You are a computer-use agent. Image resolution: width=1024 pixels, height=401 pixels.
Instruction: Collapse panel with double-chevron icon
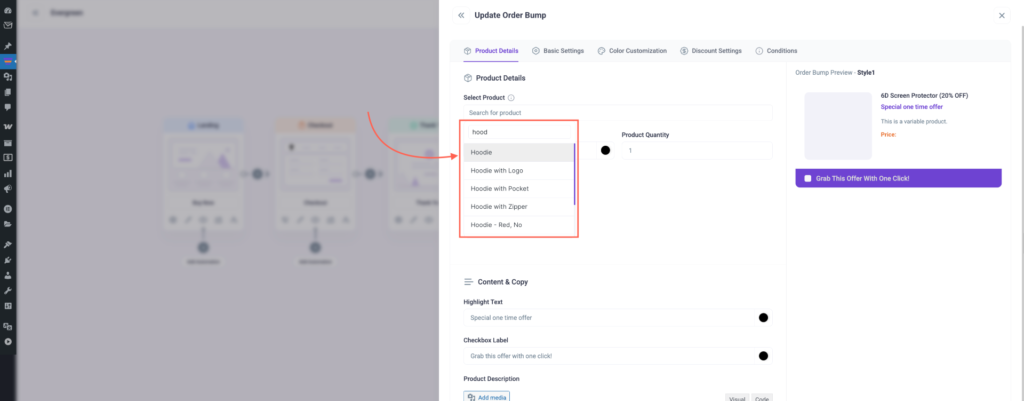click(460, 15)
